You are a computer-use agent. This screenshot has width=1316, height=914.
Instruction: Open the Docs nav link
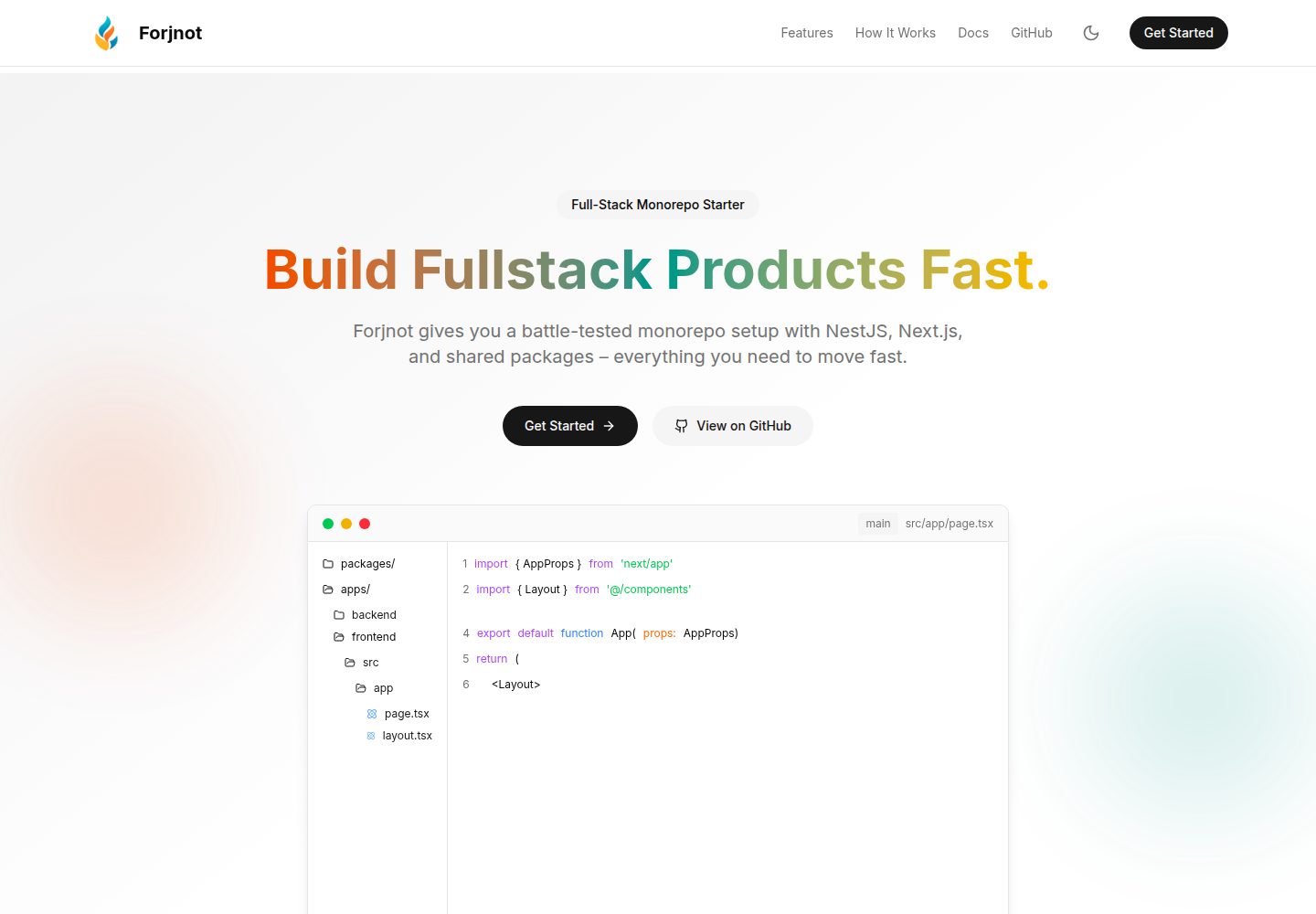pos(973,33)
